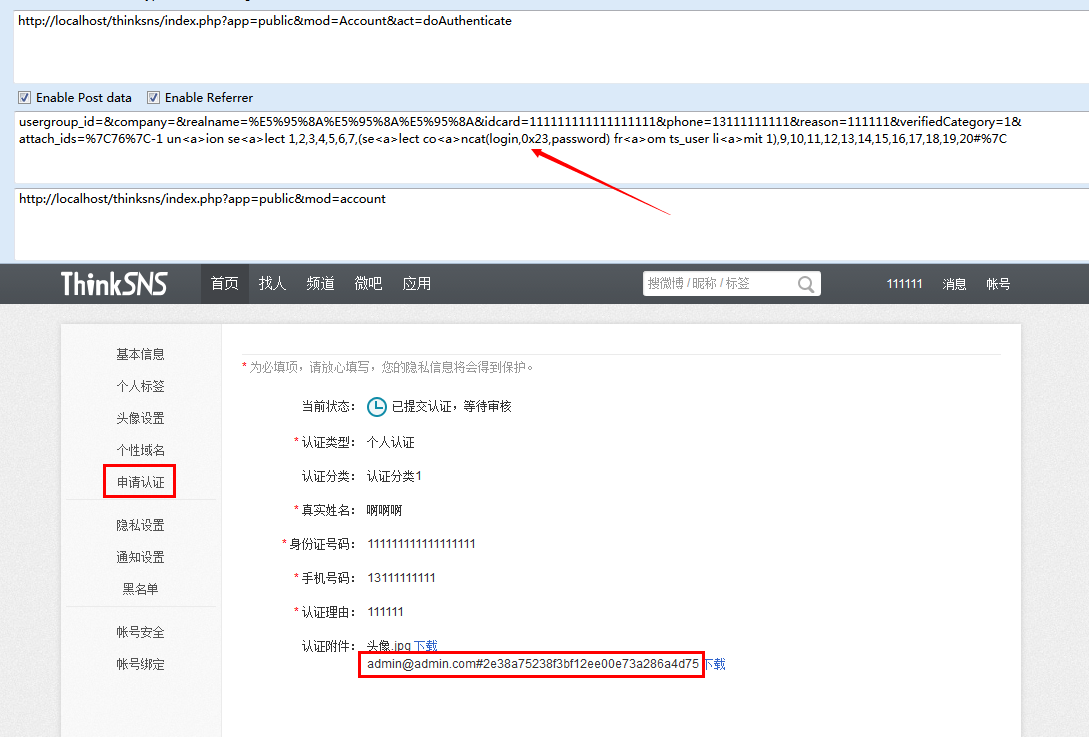Open the 首页 navigation tab
Screen dimensions: 1089x737
coord(224,283)
